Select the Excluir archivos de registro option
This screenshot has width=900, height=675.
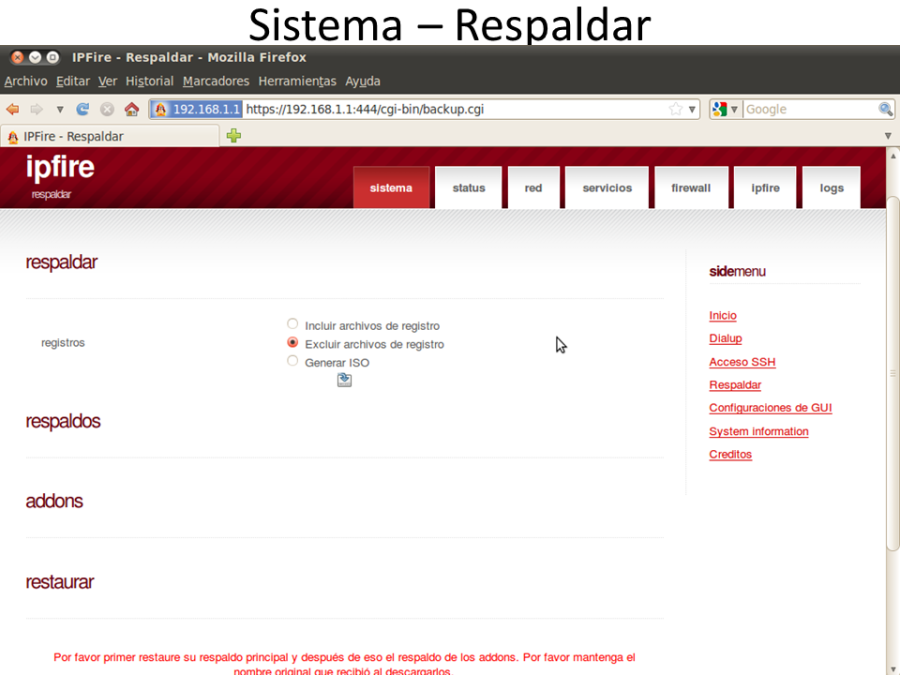pyautogui.click(x=292, y=342)
